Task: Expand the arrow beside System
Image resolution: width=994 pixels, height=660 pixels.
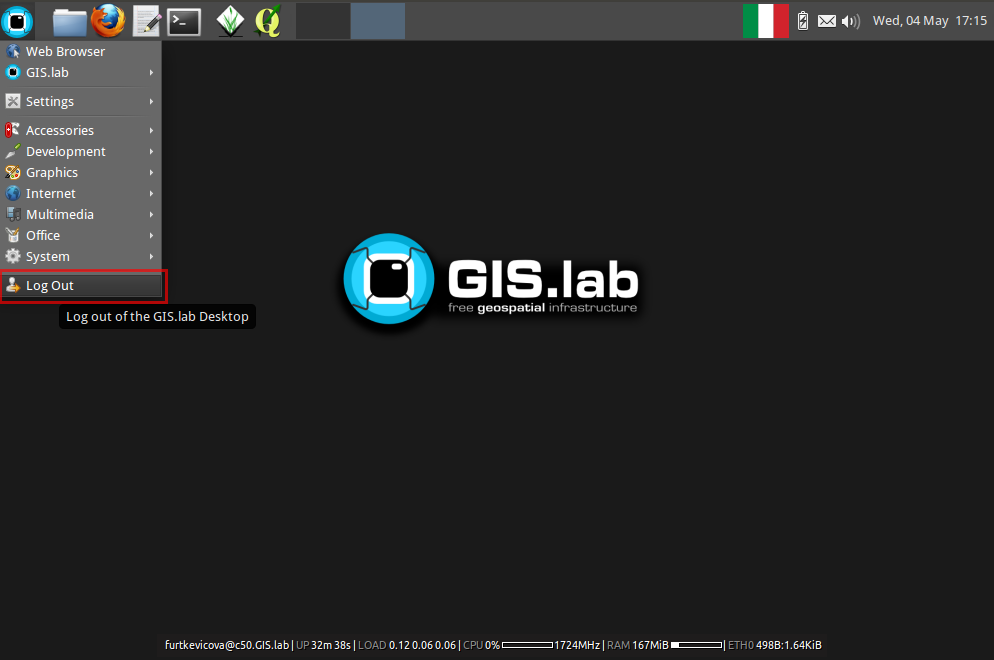Action: pos(152,256)
